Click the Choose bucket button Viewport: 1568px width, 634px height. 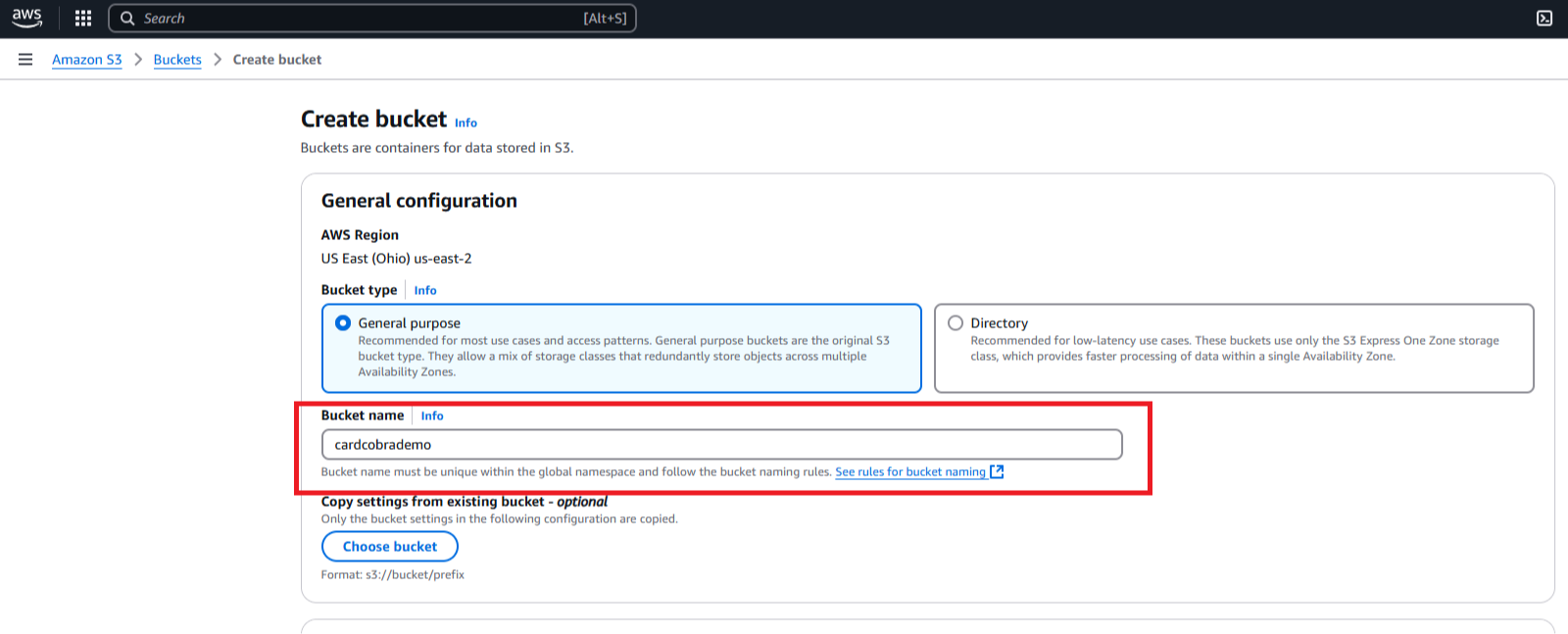tap(390, 547)
